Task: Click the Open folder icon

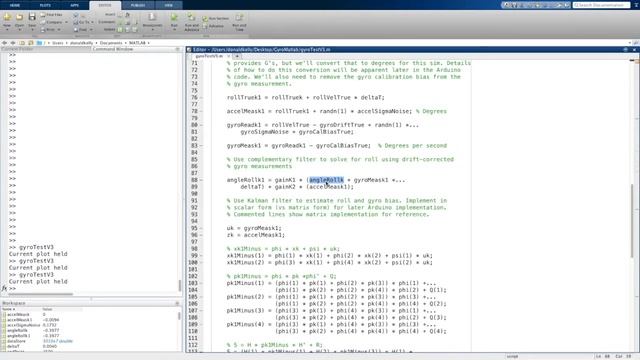Action: (x=19, y=17)
